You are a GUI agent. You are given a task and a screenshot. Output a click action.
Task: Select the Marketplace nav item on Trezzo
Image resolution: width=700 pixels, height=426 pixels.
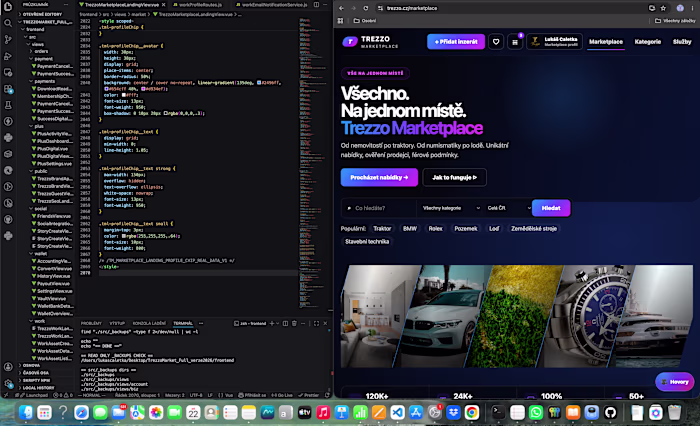pyautogui.click(x=605, y=42)
